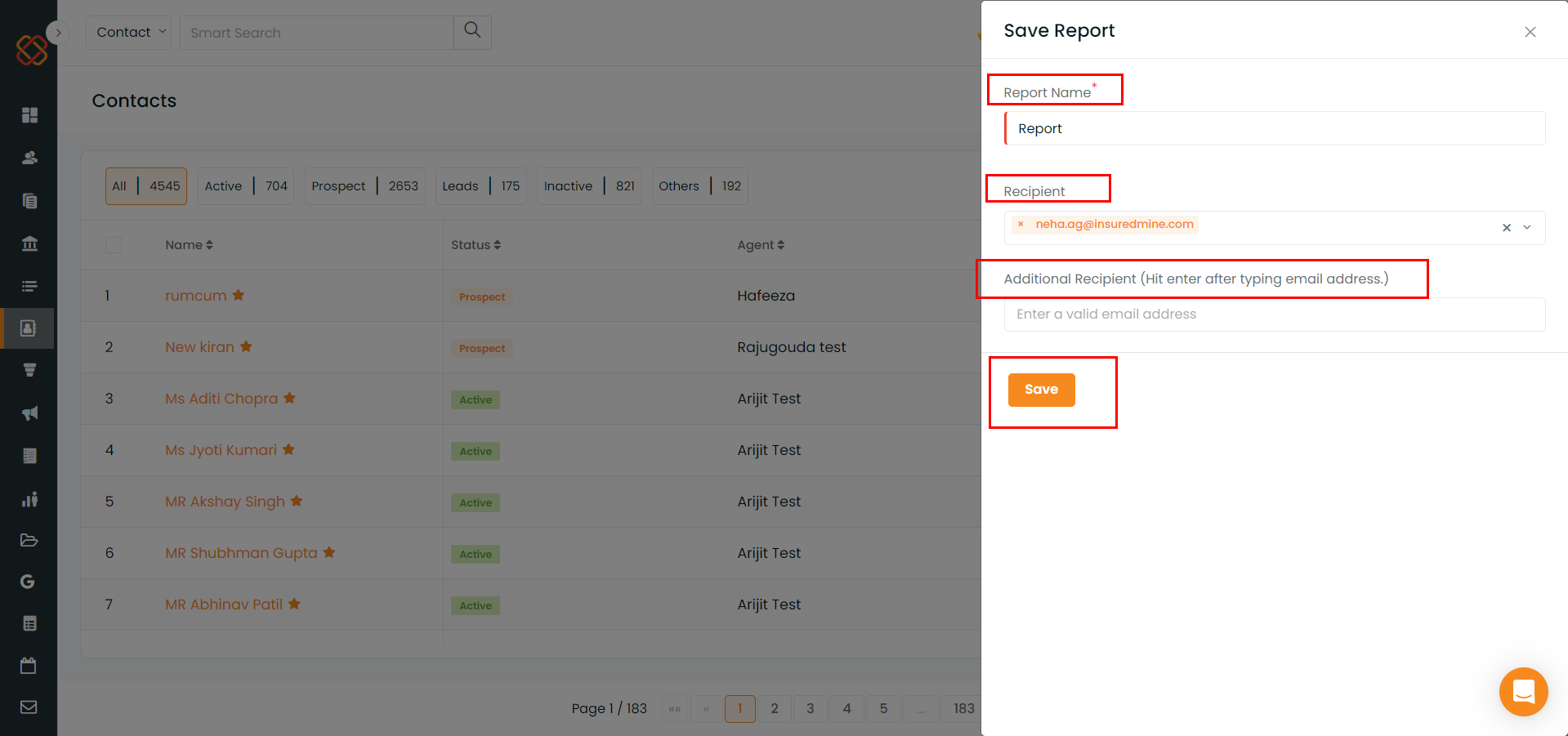Go to page 2
1568x736 pixels.
pos(775,709)
